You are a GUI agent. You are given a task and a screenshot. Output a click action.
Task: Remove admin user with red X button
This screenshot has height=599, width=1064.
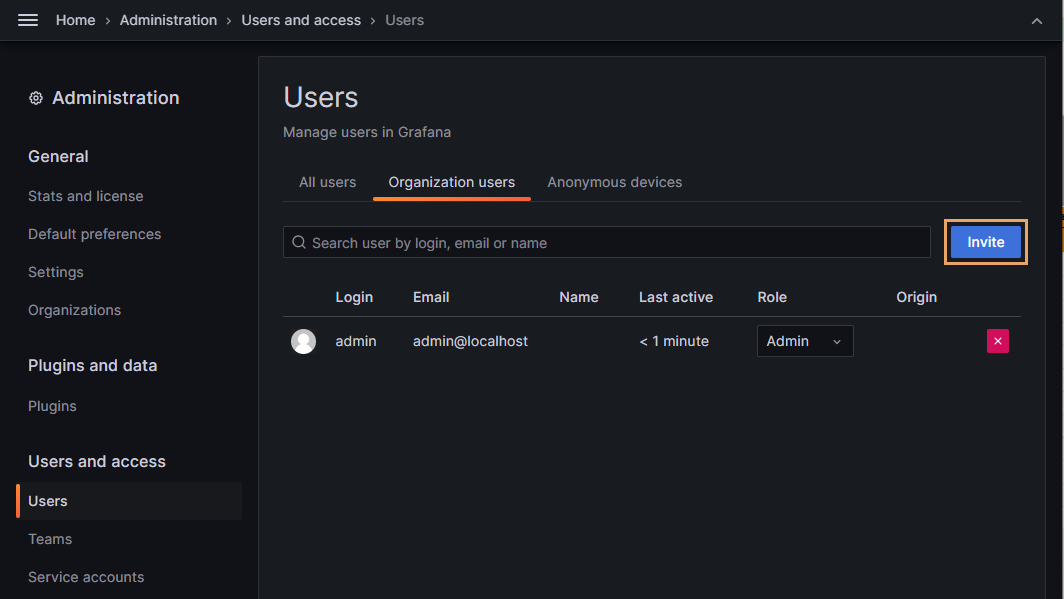pos(997,341)
